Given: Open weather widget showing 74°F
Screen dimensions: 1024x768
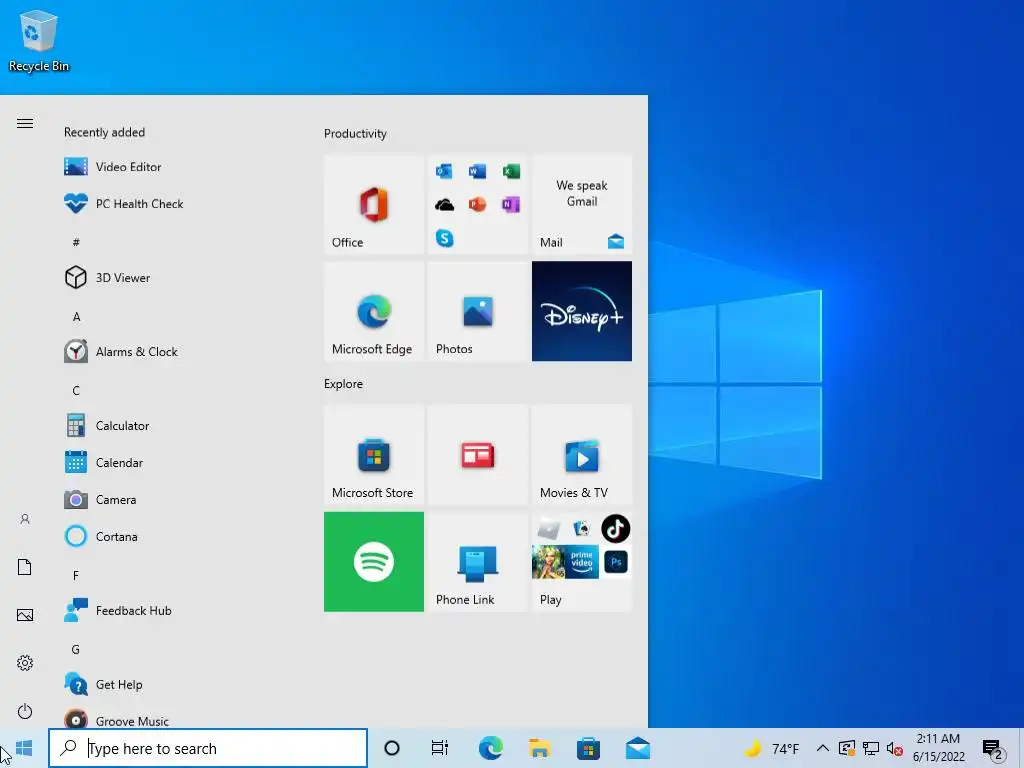Looking at the screenshot, I should pyautogui.click(x=772, y=748).
